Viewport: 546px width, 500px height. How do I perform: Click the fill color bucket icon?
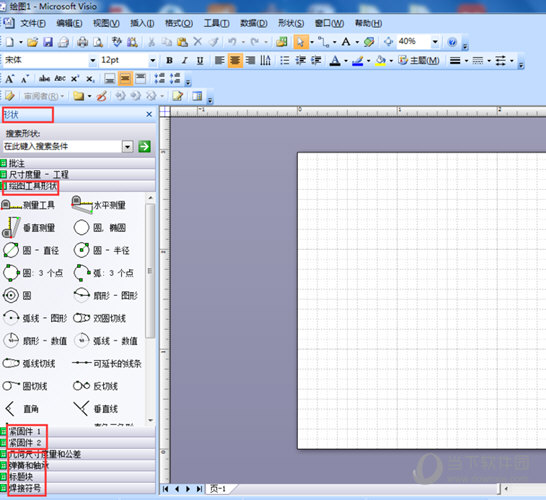click(380, 61)
